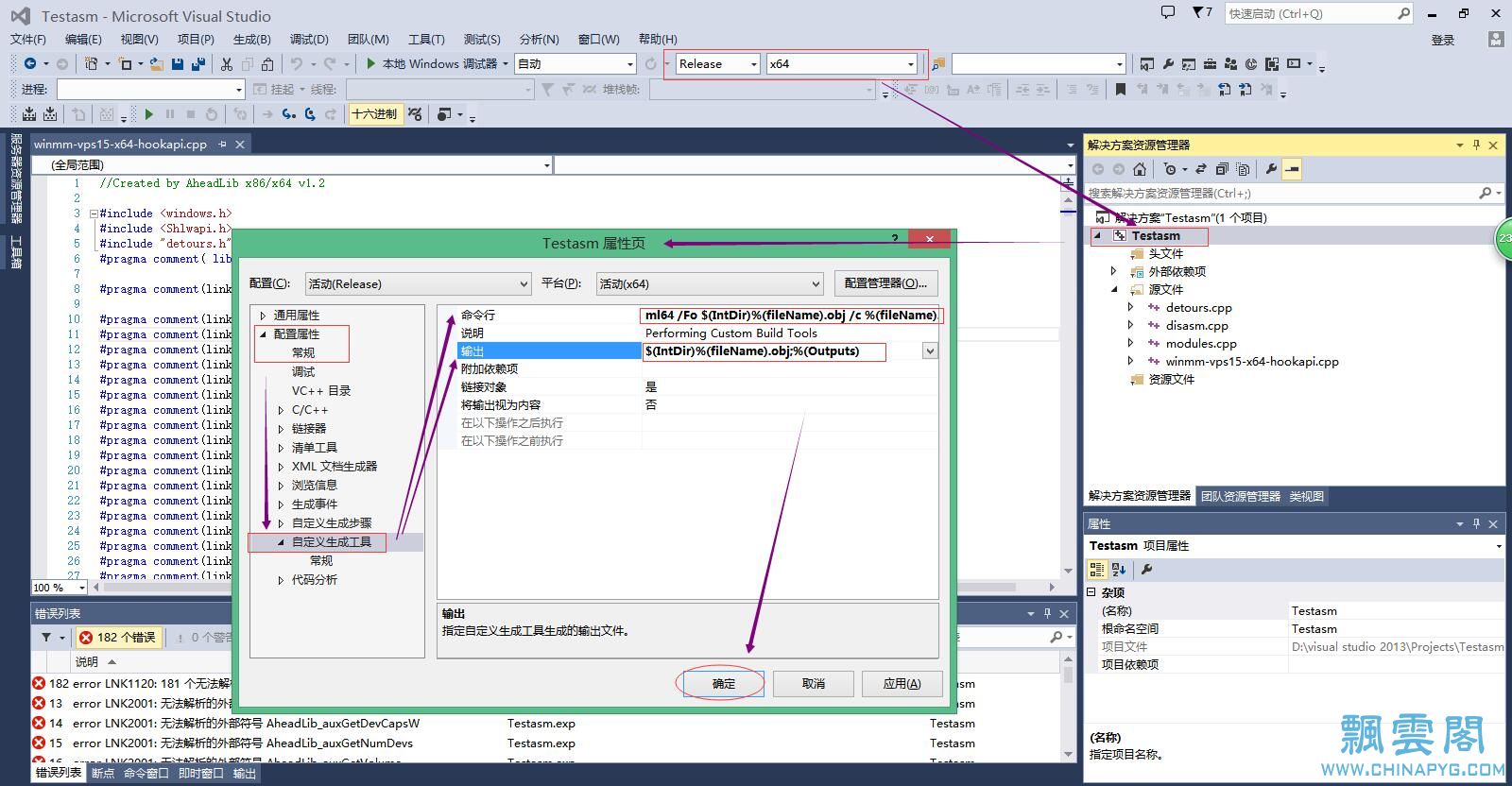Open the 调试(D) menu
Image resolution: width=1512 pixels, height=786 pixels.
[309, 39]
